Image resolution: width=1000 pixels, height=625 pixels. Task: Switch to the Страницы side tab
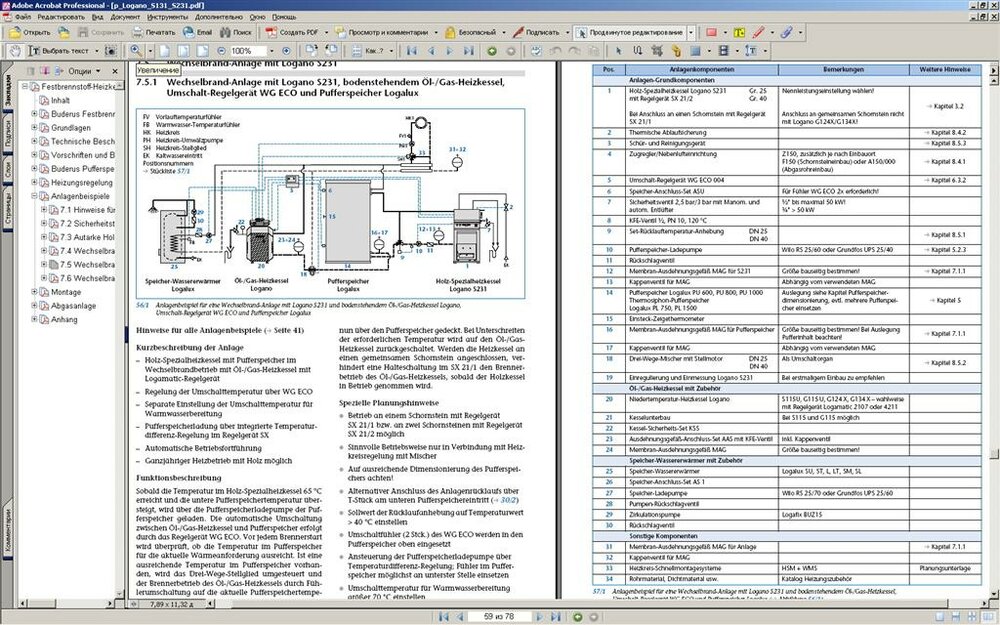[8, 208]
